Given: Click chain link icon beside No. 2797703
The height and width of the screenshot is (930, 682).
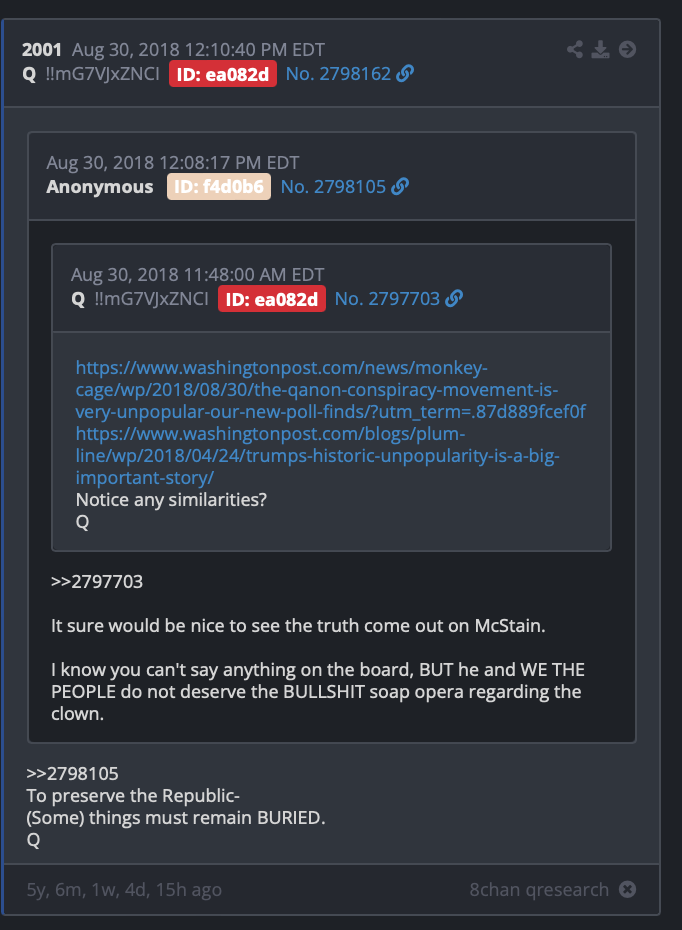Looking at the screenshot, I should 454,298.
